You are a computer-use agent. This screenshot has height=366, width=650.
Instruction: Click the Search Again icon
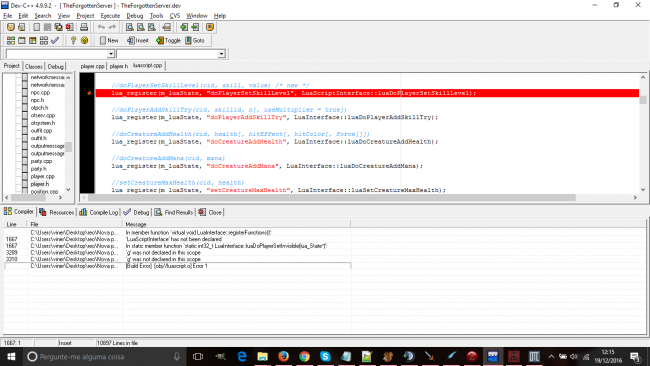pyautogui.click(x=152, y=27)
